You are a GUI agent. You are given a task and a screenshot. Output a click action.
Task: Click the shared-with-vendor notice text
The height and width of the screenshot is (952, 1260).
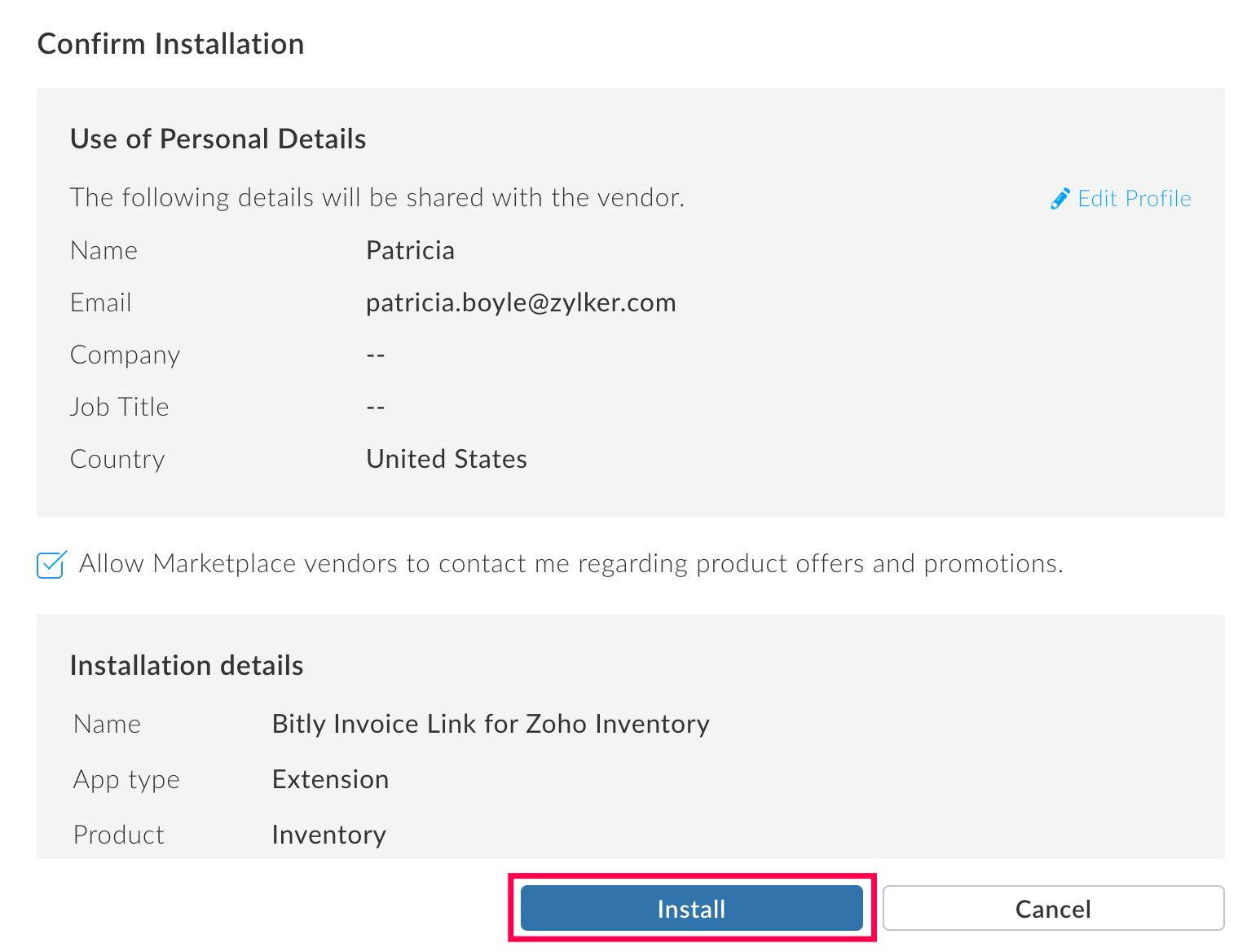coord(377,198)
